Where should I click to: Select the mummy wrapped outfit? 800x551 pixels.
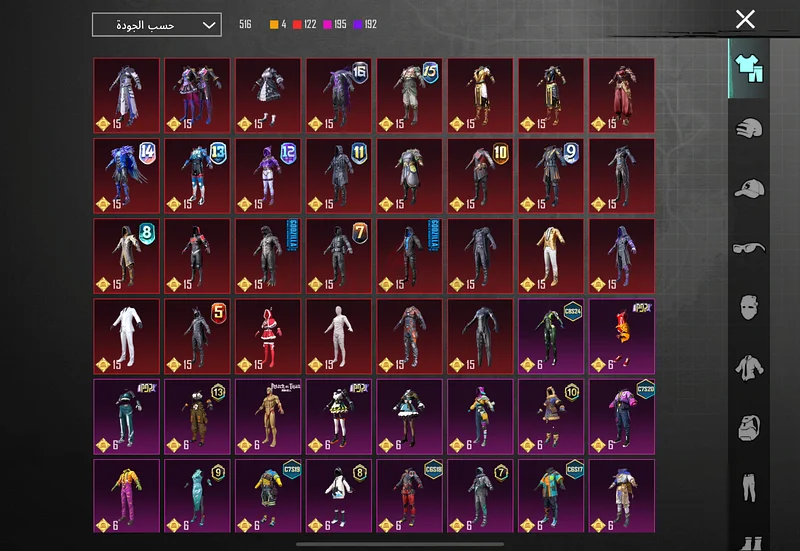(x=339, y=336)
